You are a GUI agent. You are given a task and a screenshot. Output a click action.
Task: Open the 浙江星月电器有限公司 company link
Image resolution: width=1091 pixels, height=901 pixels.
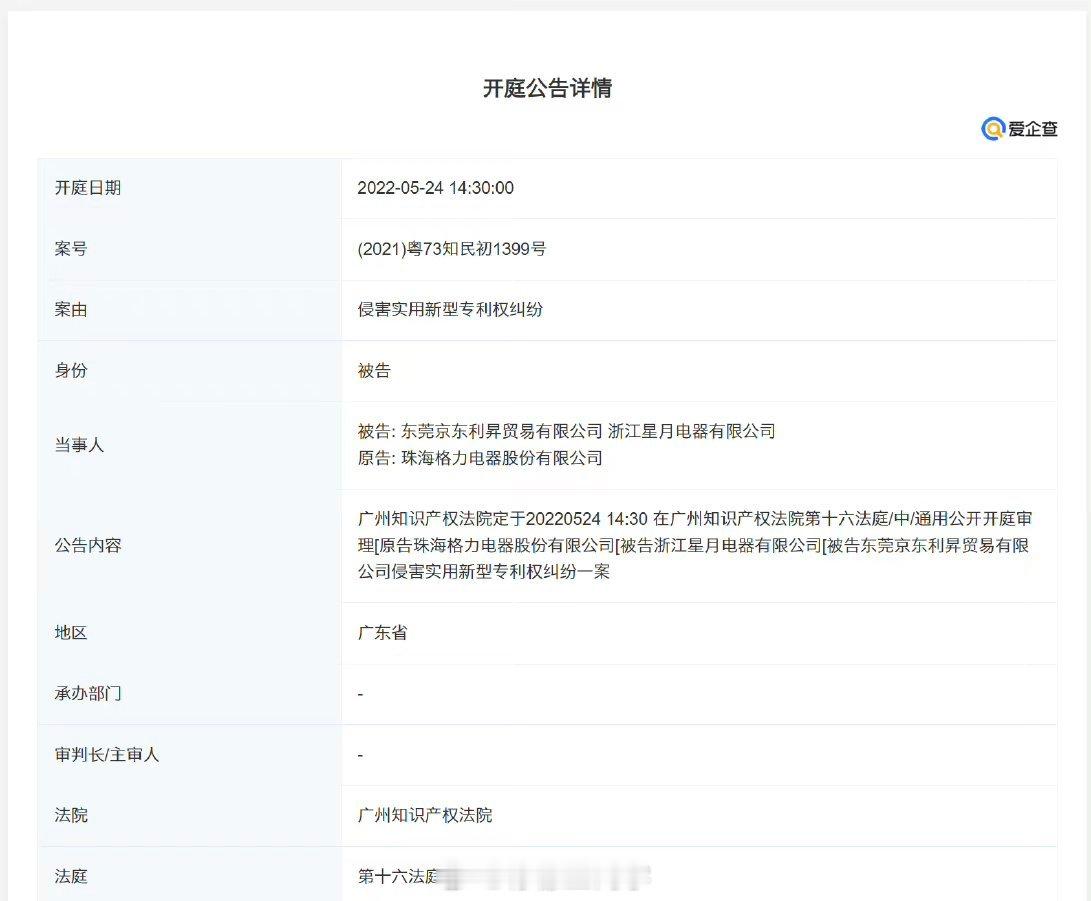point(692,431)
